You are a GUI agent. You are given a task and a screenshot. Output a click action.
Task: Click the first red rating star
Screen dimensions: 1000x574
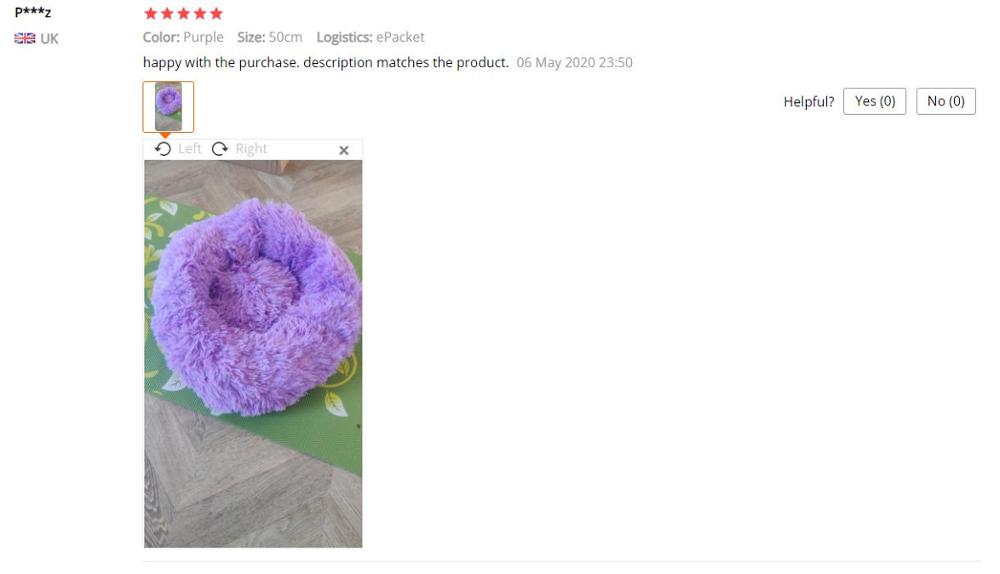click(151, 13)
